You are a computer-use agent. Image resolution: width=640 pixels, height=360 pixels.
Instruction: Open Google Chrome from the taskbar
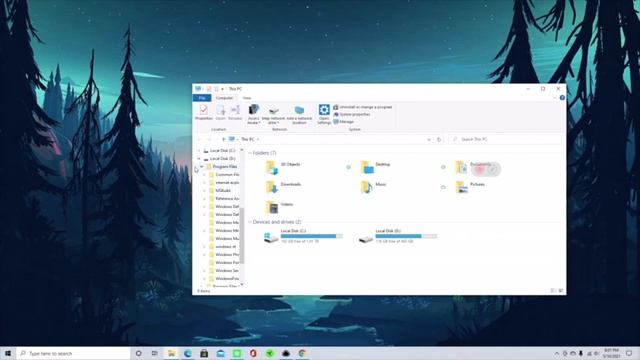click(x=302, y=353)
